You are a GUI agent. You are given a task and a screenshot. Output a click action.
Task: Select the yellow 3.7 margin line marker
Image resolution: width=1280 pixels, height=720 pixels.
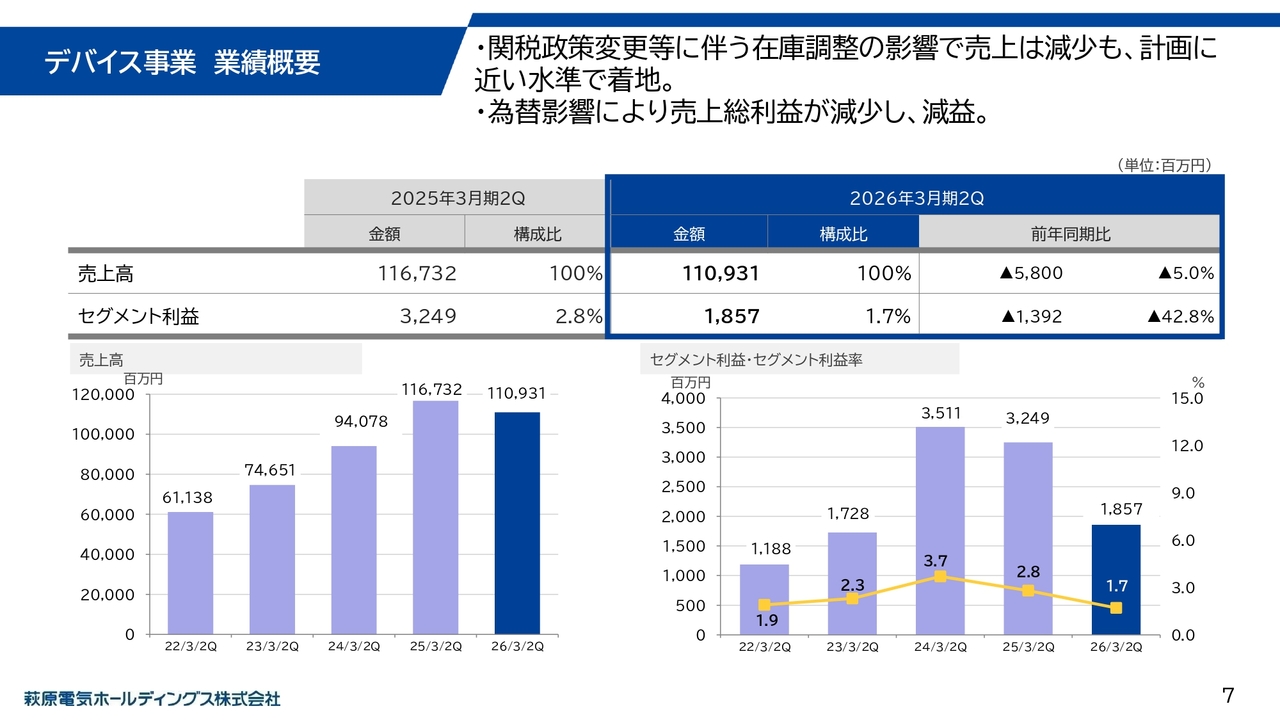click(x=940, y=576)
